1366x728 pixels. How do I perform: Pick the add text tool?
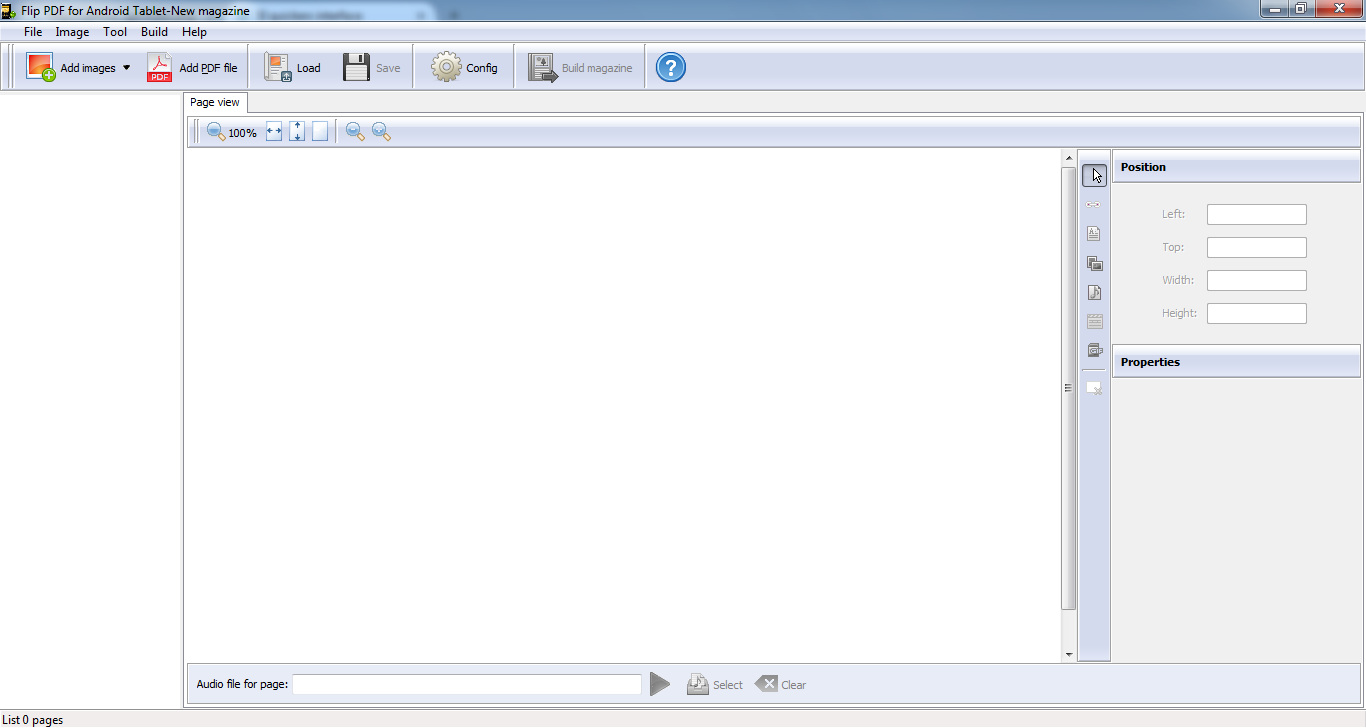coord(1094,233)
